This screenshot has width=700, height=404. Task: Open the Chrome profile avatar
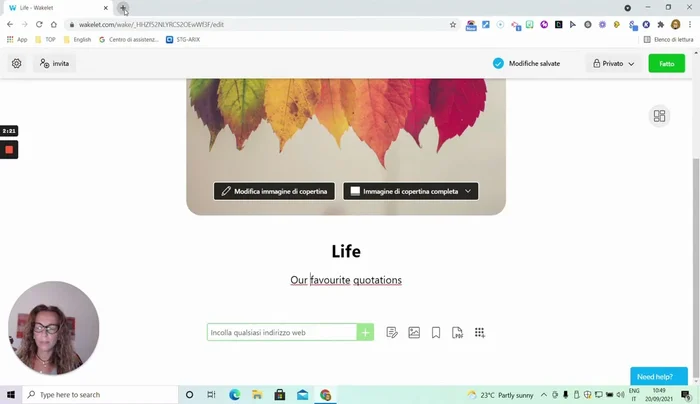[675, 25]
